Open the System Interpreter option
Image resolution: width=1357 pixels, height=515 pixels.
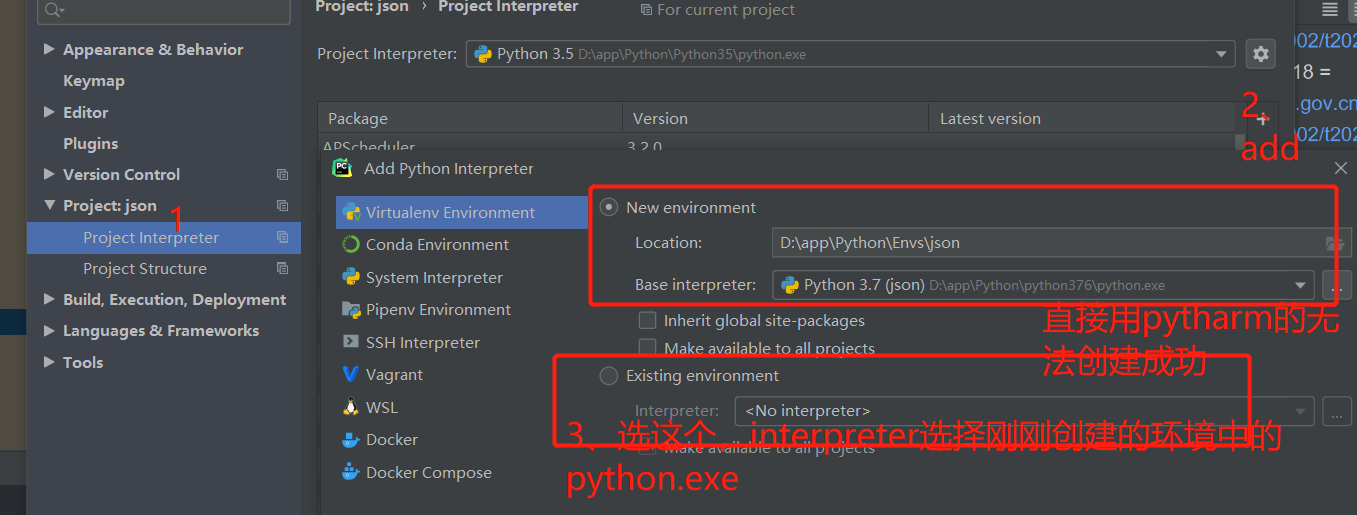434,277
